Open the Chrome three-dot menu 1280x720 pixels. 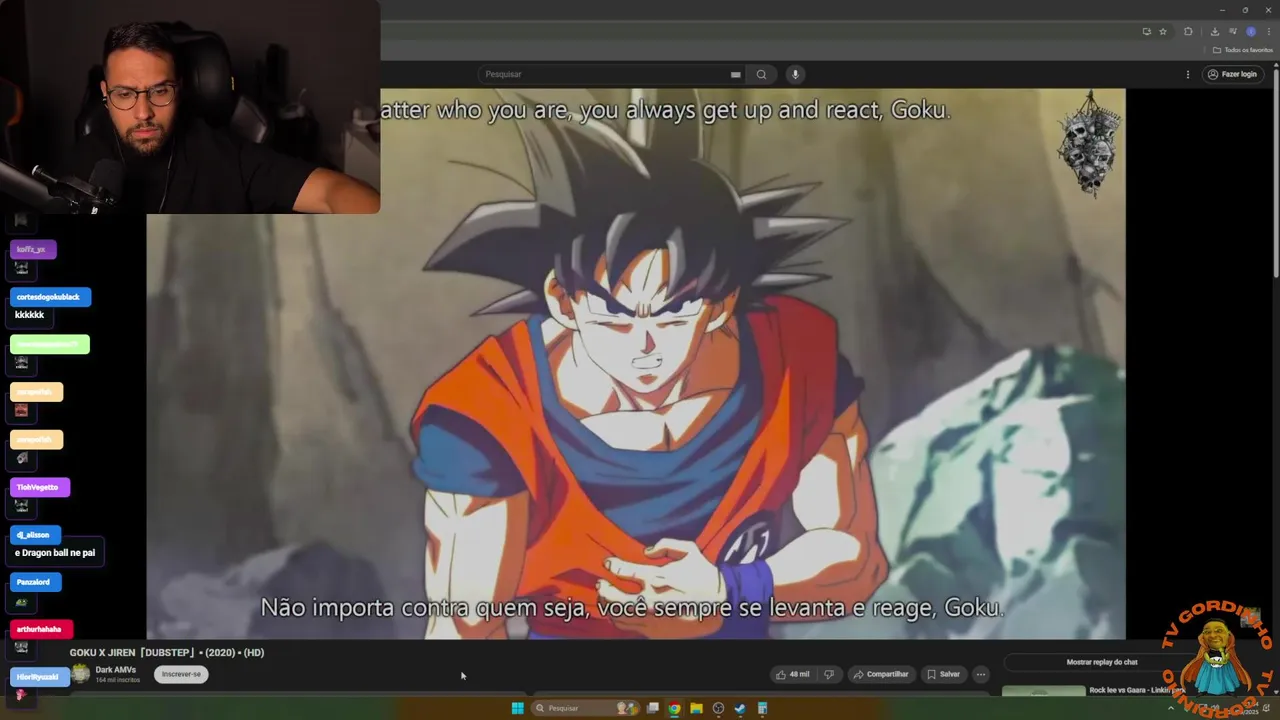pyautogui.click(x=1268, y=31)
